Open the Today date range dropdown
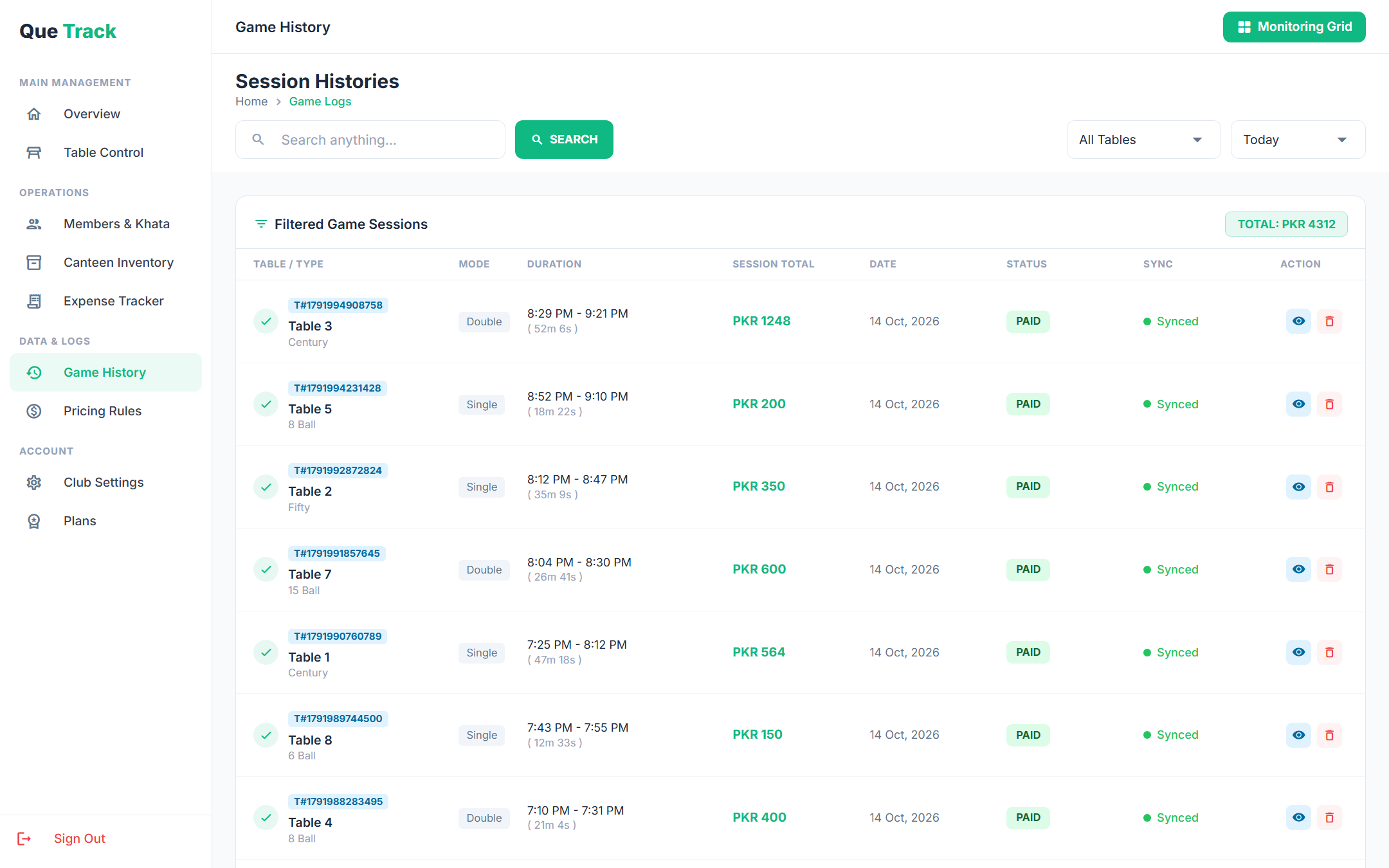Screen dimensions: 1389x868 coord(1298,140)
